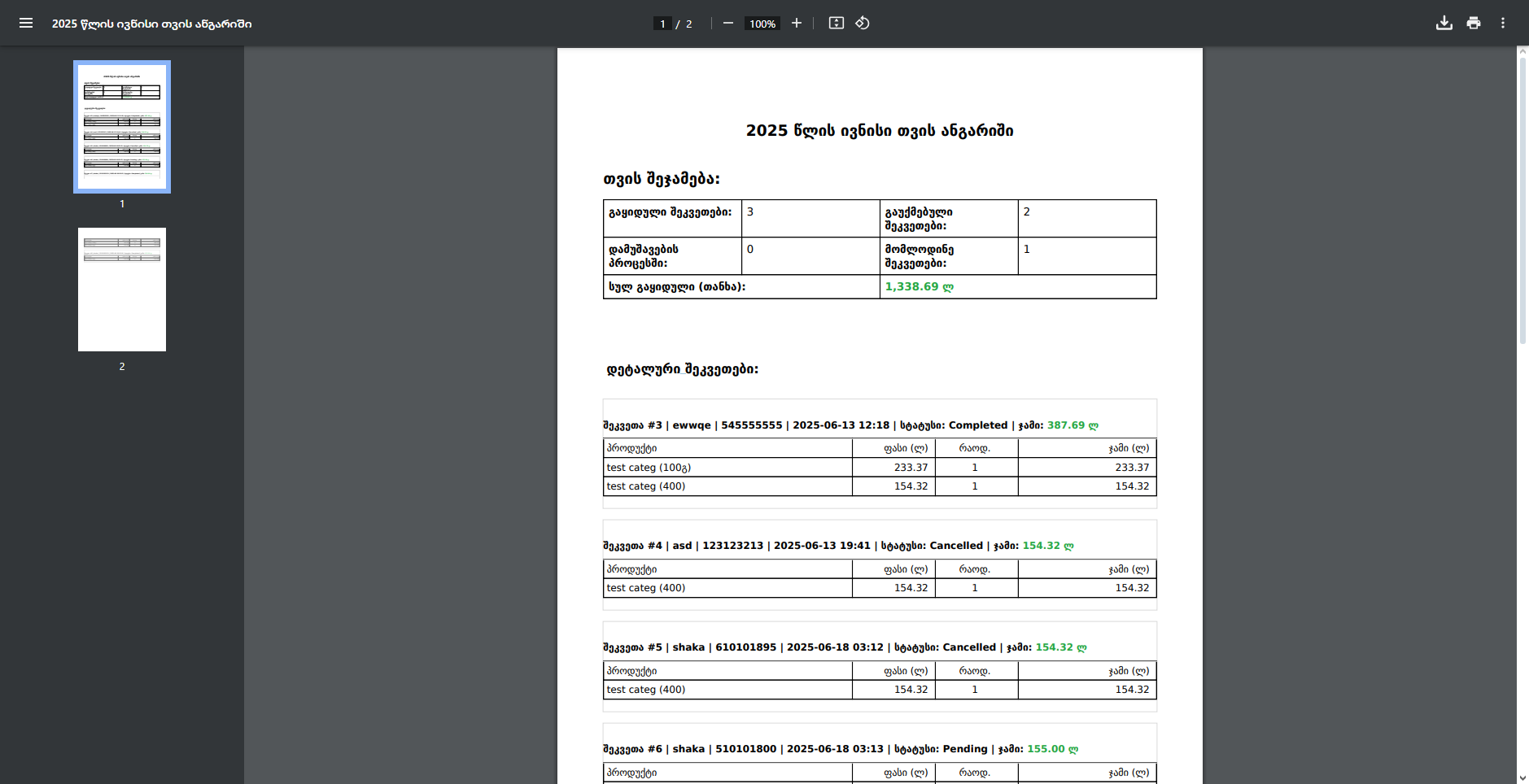Click the 100% zoom level field

pyautogui.click(x=762, y=24)
